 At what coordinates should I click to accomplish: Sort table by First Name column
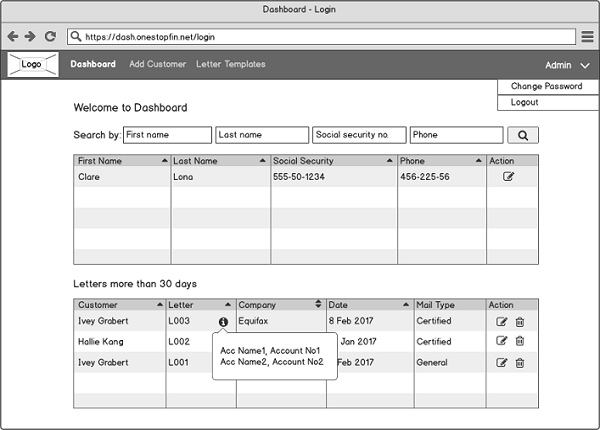[x=164, y=160]
